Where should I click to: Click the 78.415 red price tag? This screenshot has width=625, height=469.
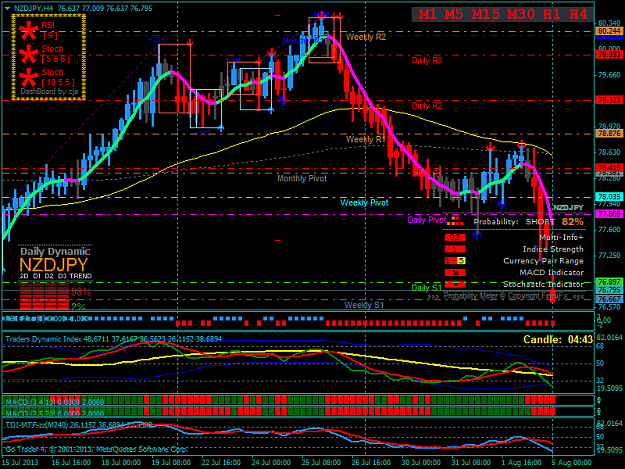click(609, 168)
